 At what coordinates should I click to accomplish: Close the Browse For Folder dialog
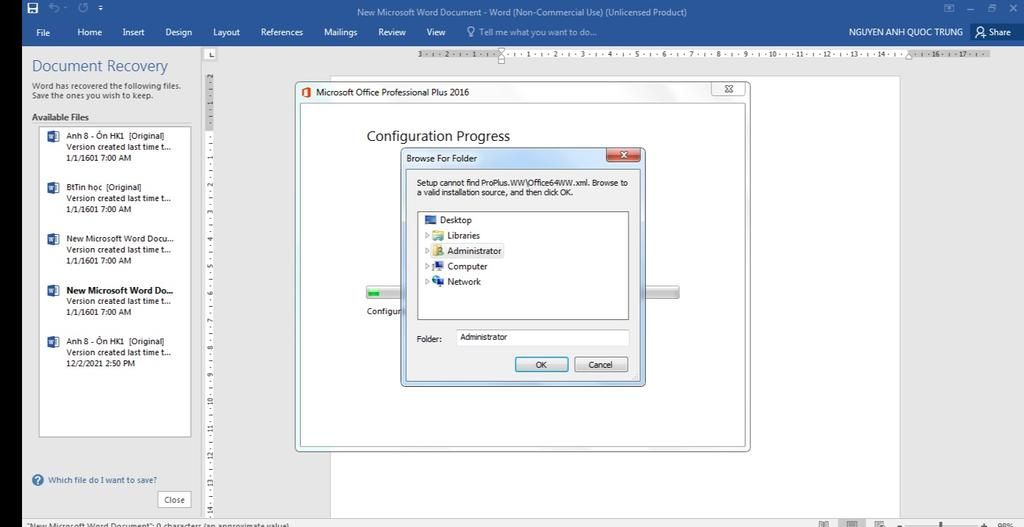coord(624,155)
